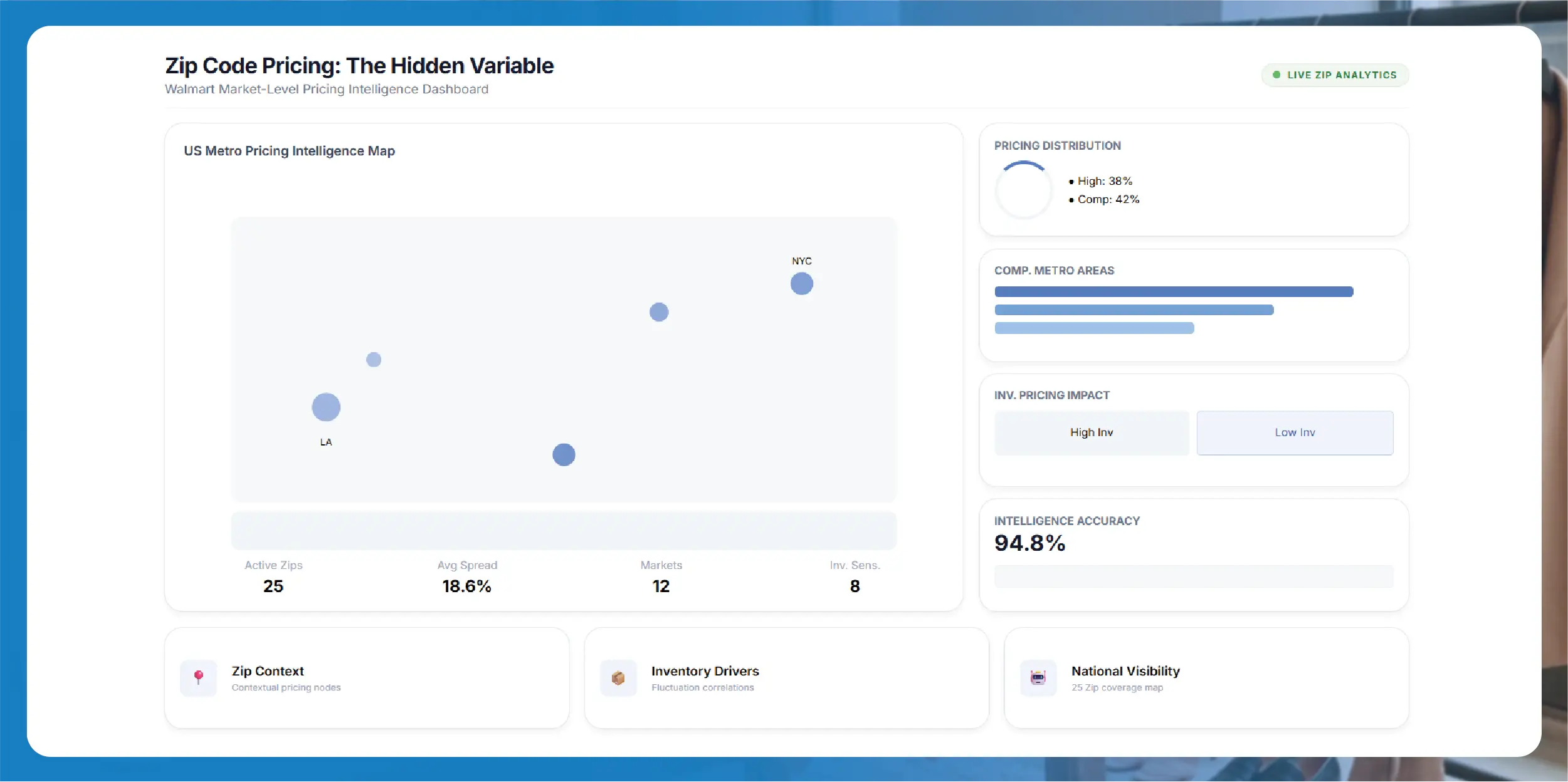Click the Avg Spread value 18.6%

tap(466, 586)
